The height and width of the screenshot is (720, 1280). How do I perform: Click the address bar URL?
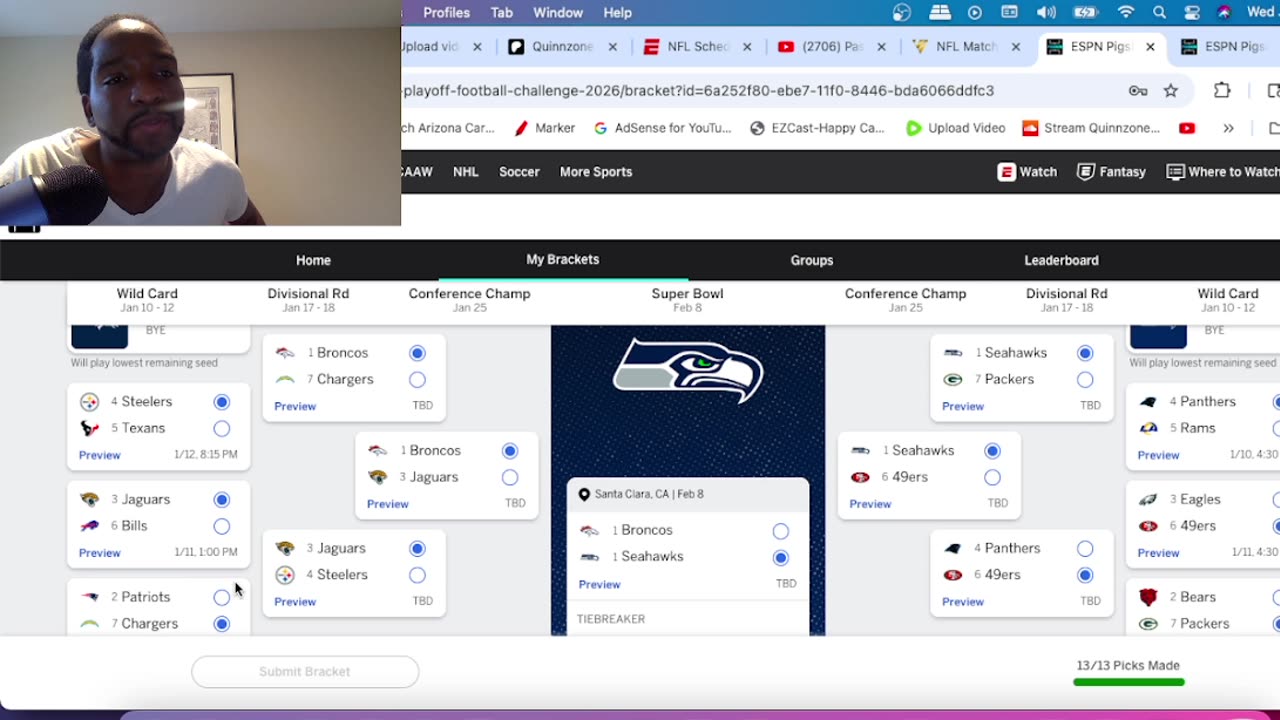click(699, 91)
